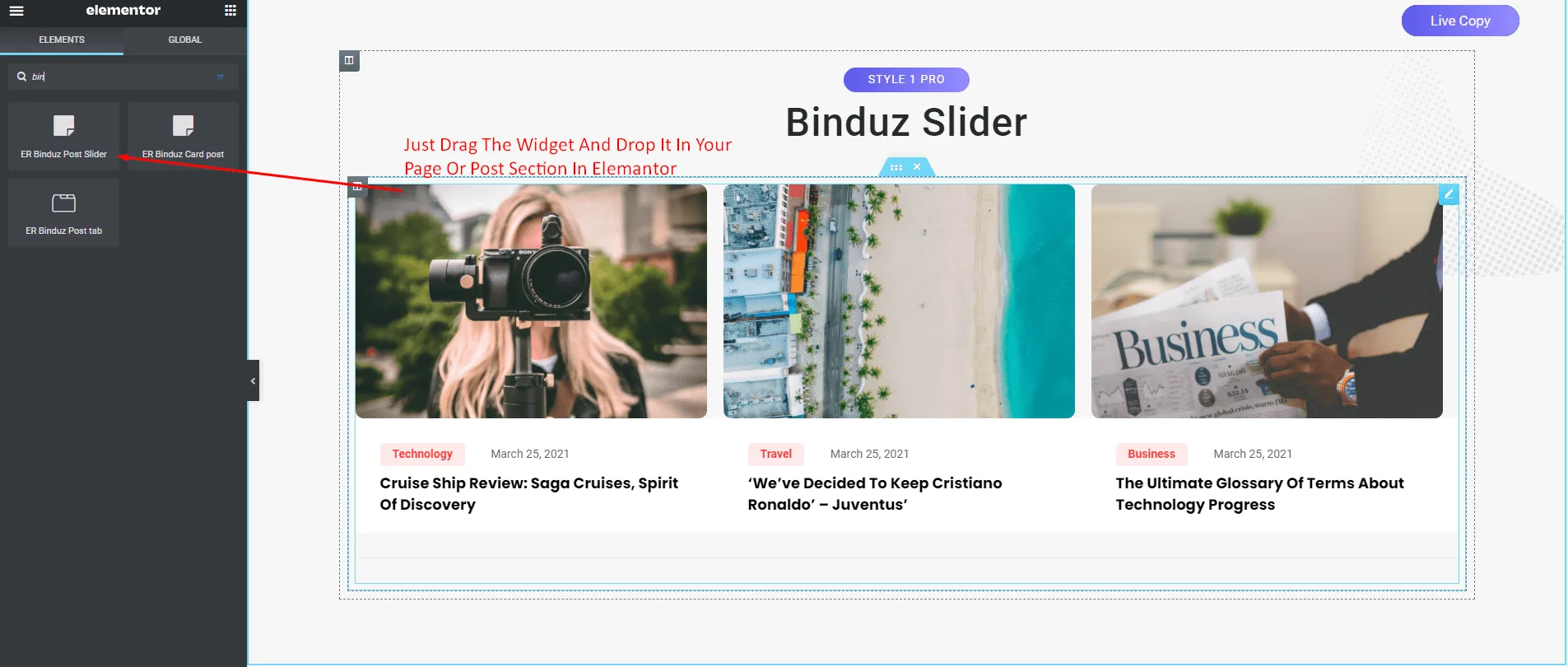Switch to the Global tab
This screenshot has height=667, width=1568.
point(185,40)
